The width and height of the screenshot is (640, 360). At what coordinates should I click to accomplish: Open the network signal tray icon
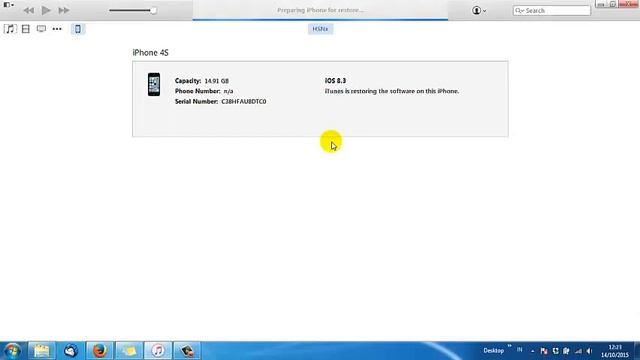(x=578, y=351)
